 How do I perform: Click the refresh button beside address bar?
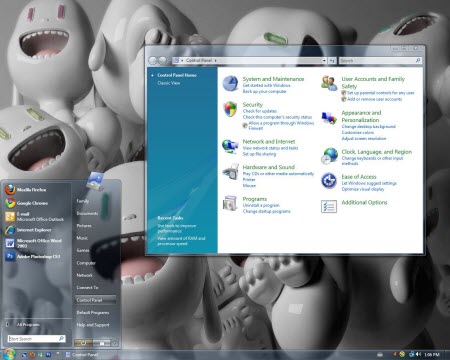point(332,61)
